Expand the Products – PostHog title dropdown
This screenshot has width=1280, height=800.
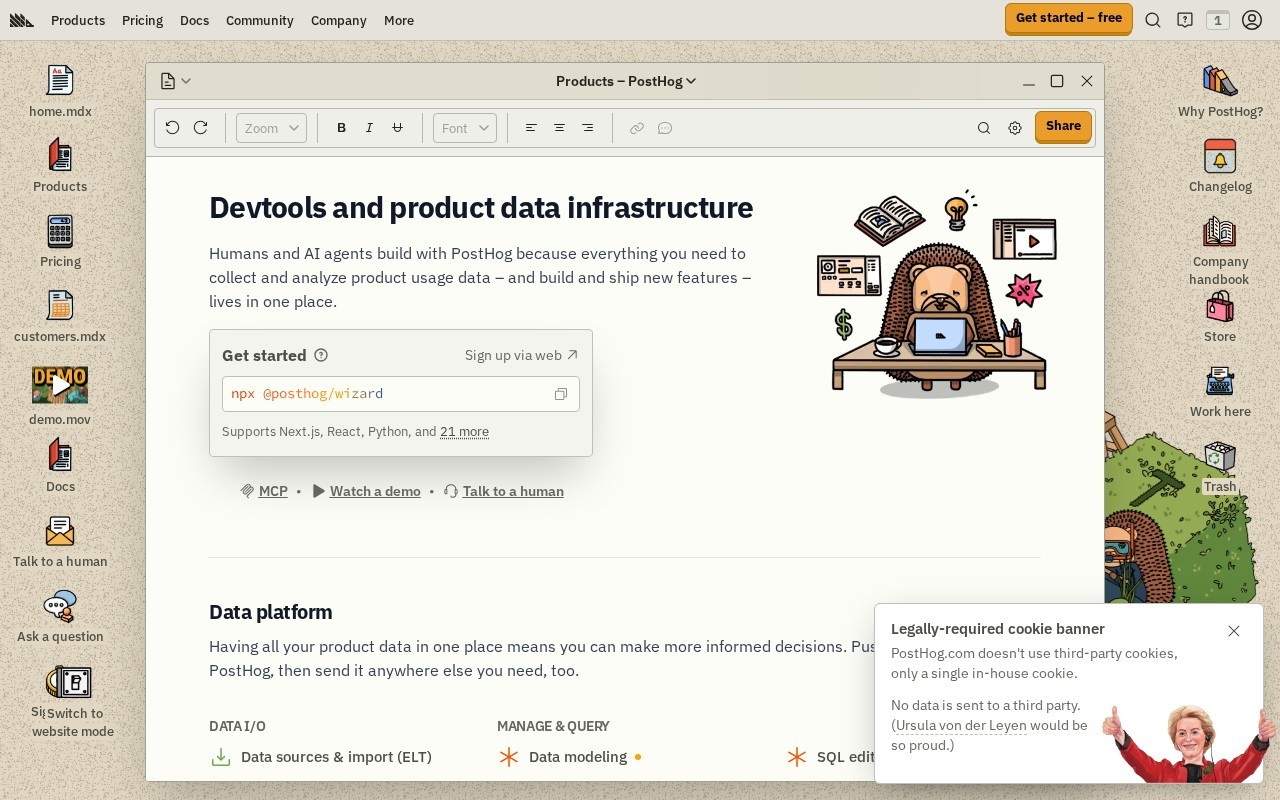coord(626,81)
